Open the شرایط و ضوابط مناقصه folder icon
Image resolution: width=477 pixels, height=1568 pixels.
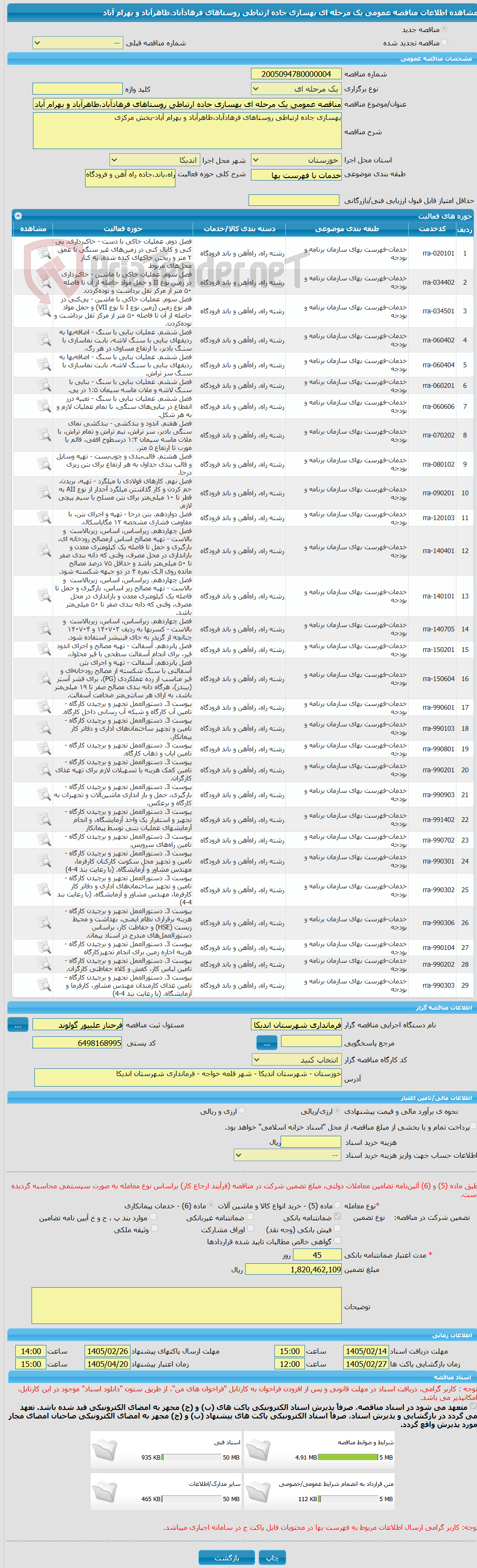coord(258,1449)
